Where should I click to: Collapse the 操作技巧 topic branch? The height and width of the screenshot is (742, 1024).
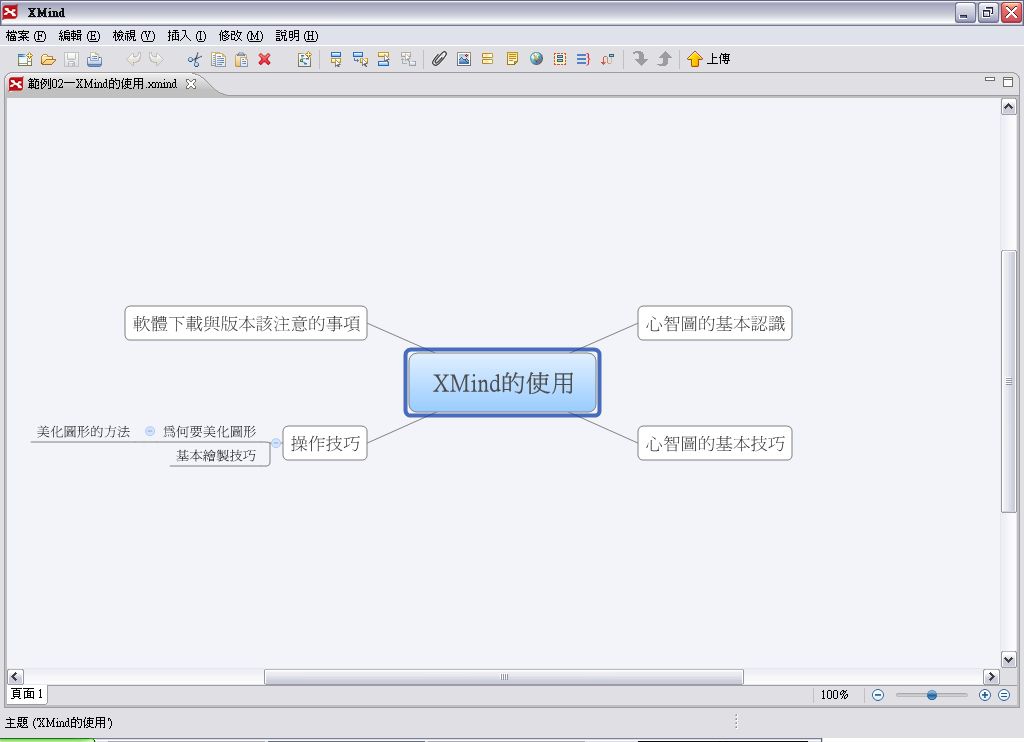276,444
